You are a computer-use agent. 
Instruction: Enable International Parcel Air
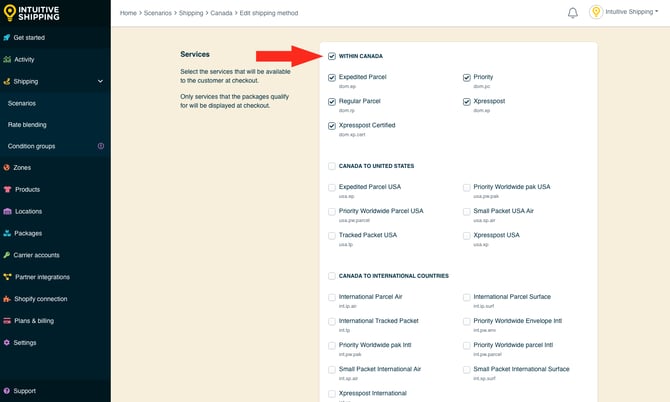tap(332, 297)
